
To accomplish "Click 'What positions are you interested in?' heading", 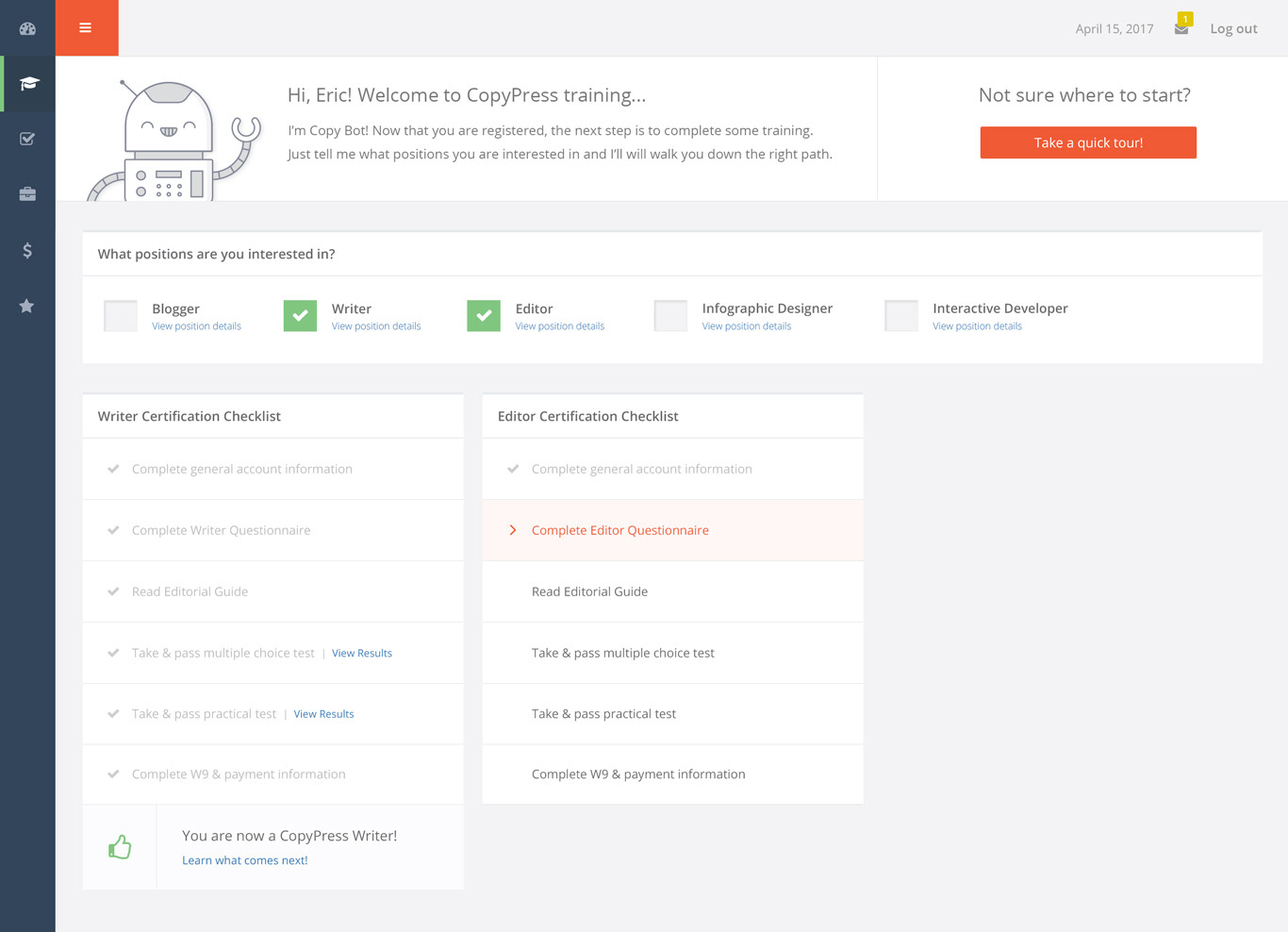I will [x=217, y=254].
